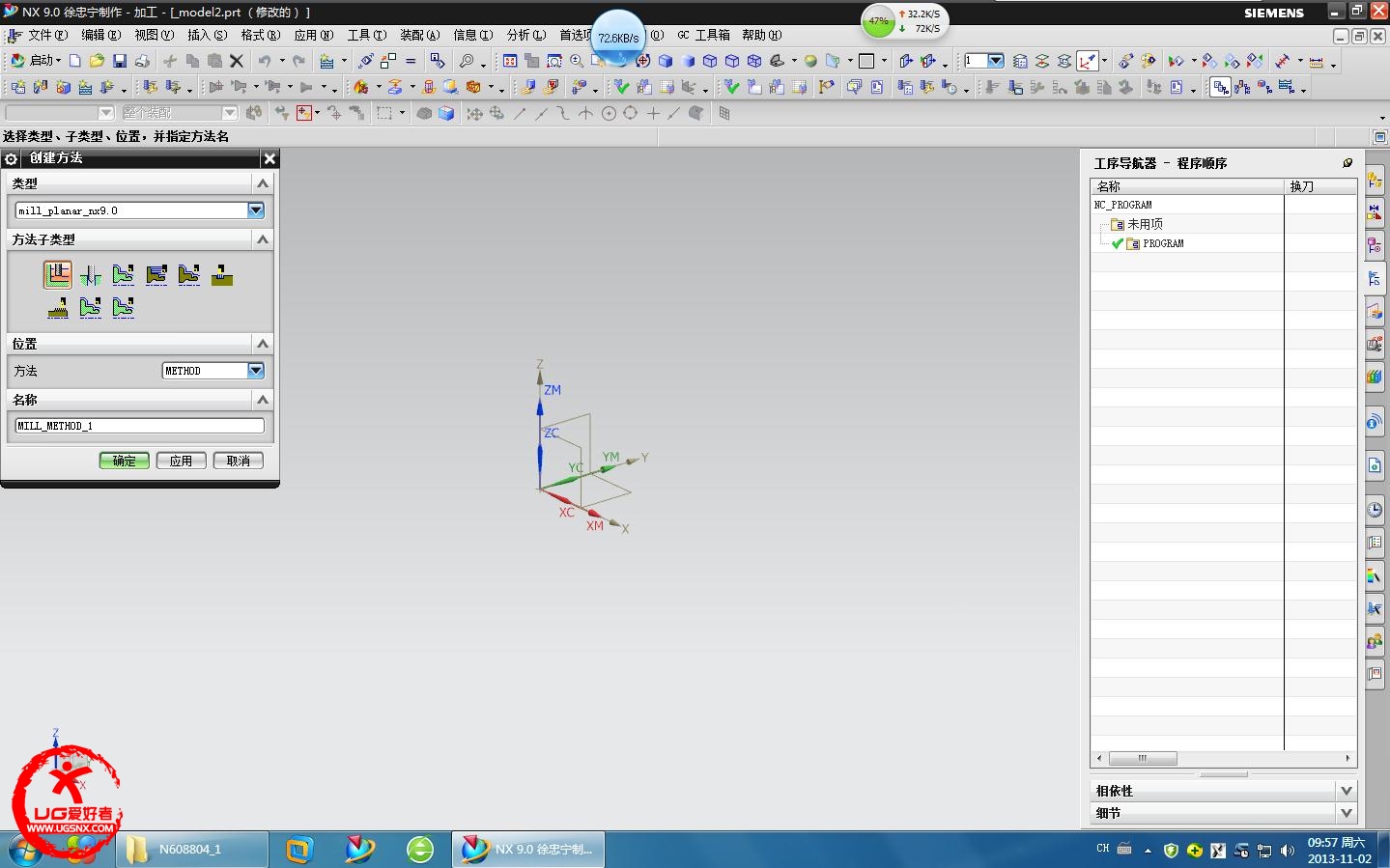Click the Create Tool toolbar icon
1390x868 pixels.
[x=41, y=87]
